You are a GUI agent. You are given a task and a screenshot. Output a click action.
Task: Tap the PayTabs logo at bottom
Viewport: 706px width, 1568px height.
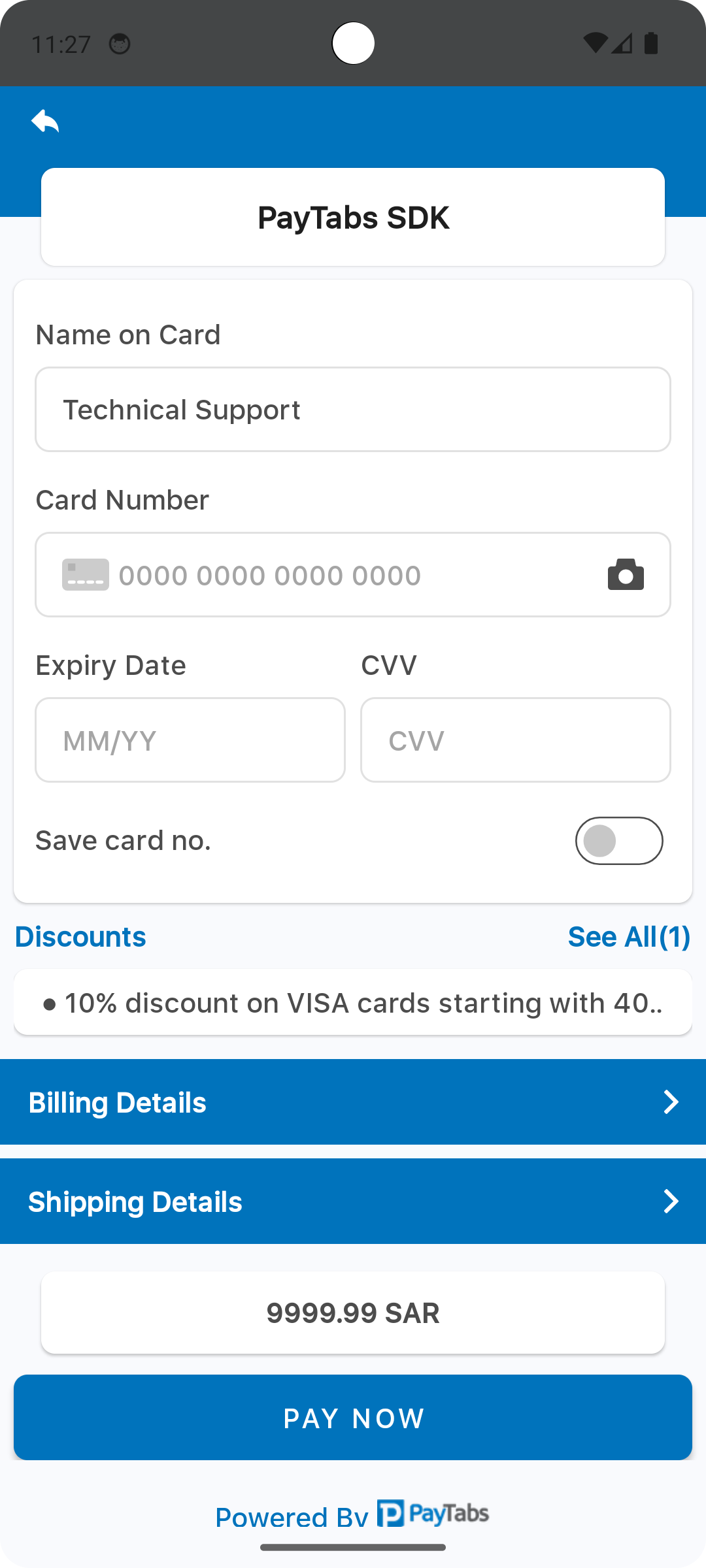click(433, 1513)
